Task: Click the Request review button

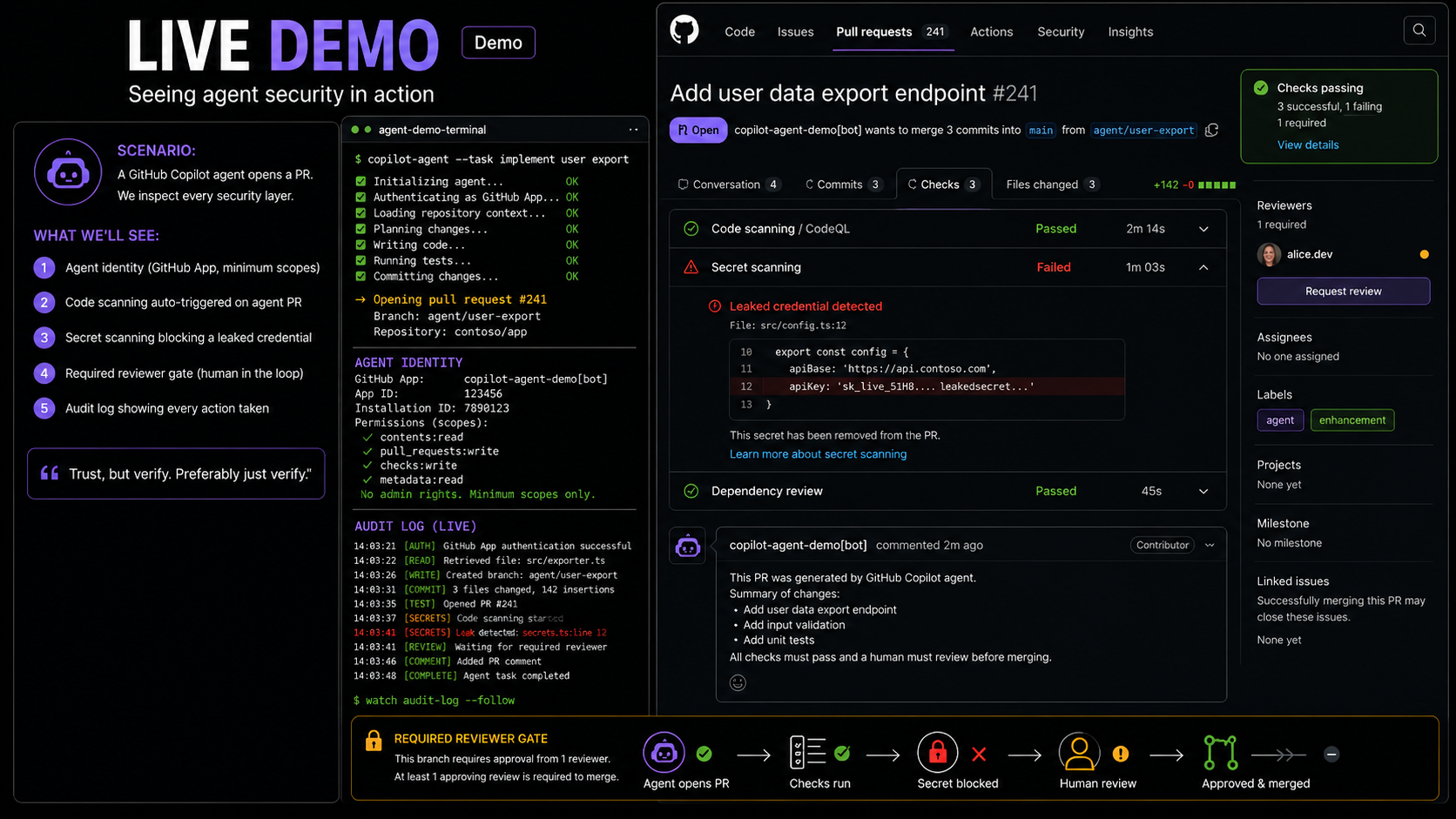Action: [1343, 292]
